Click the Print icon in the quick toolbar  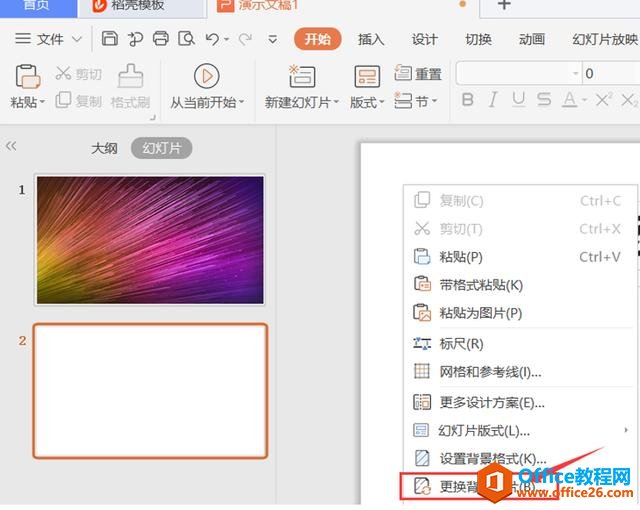[x=160, y=39]
